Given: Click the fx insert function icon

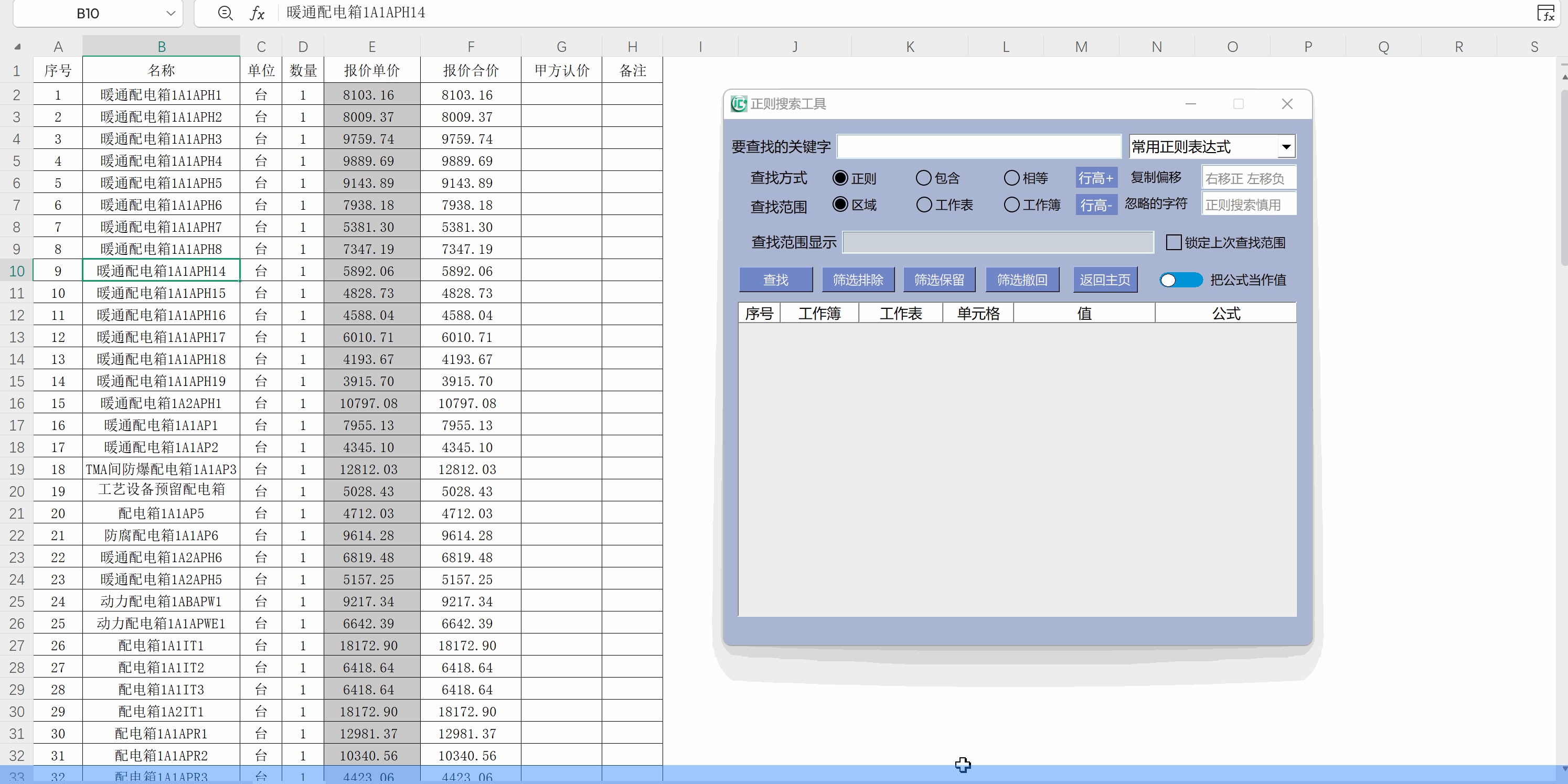Looking at the screenshot, I should 258,13.
